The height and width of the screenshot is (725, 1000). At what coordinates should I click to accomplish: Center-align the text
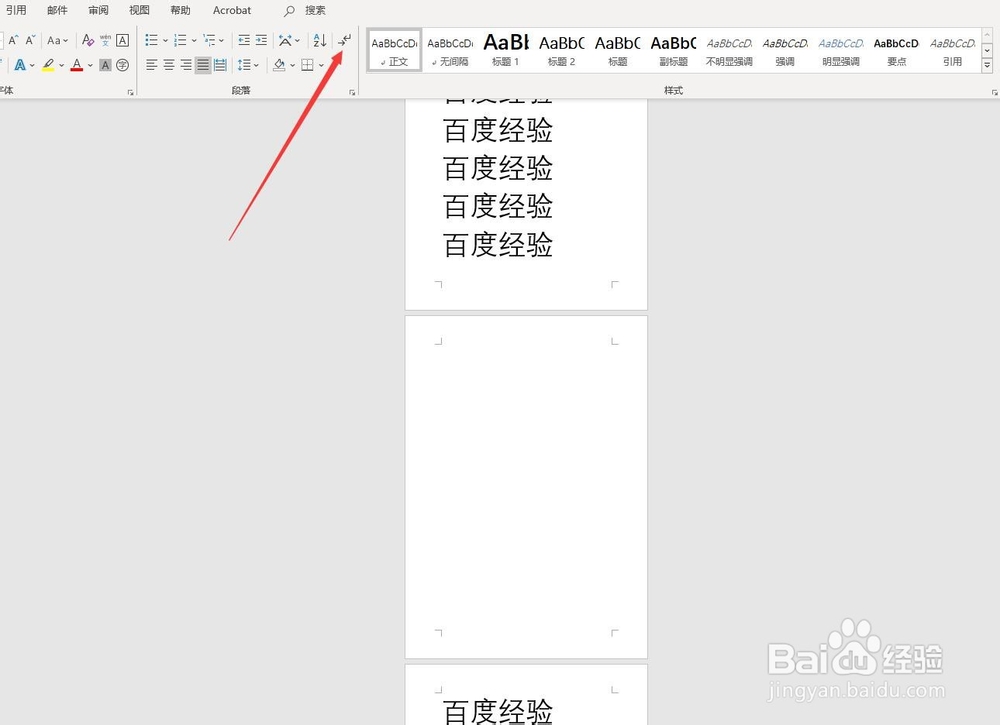[x=168, y=64]
